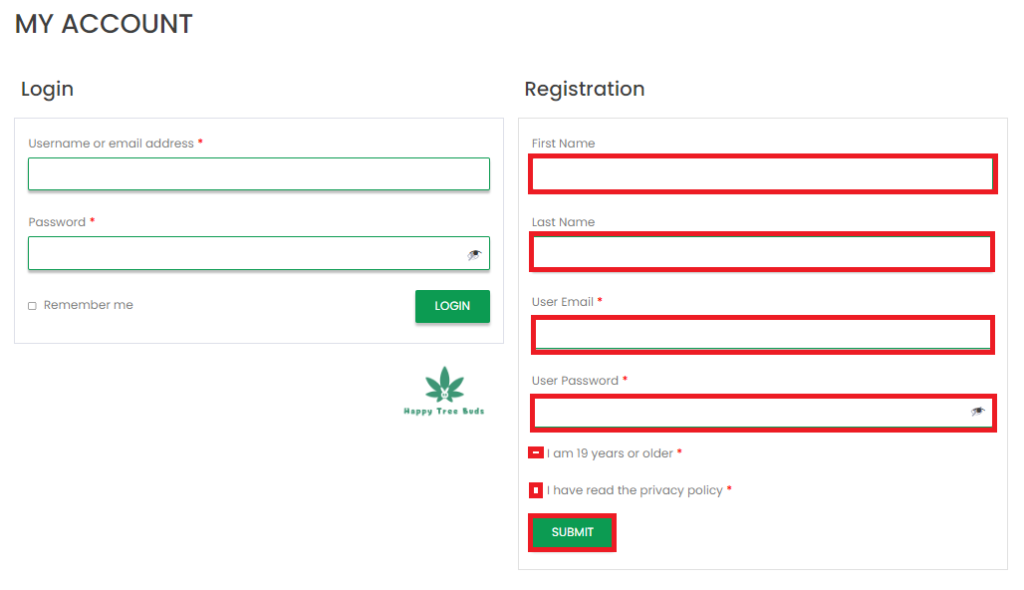Image resolution: width=1024 pixels, height=590 pixels.
Task: Click the Last Name input field
Action: click(x=762, y=253)
